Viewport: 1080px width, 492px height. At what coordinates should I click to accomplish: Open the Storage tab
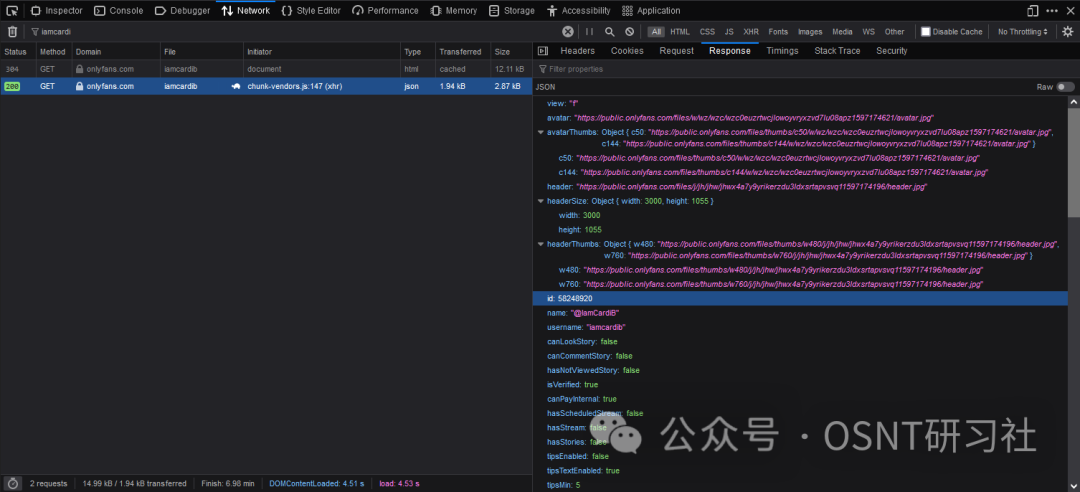point(511,10)
